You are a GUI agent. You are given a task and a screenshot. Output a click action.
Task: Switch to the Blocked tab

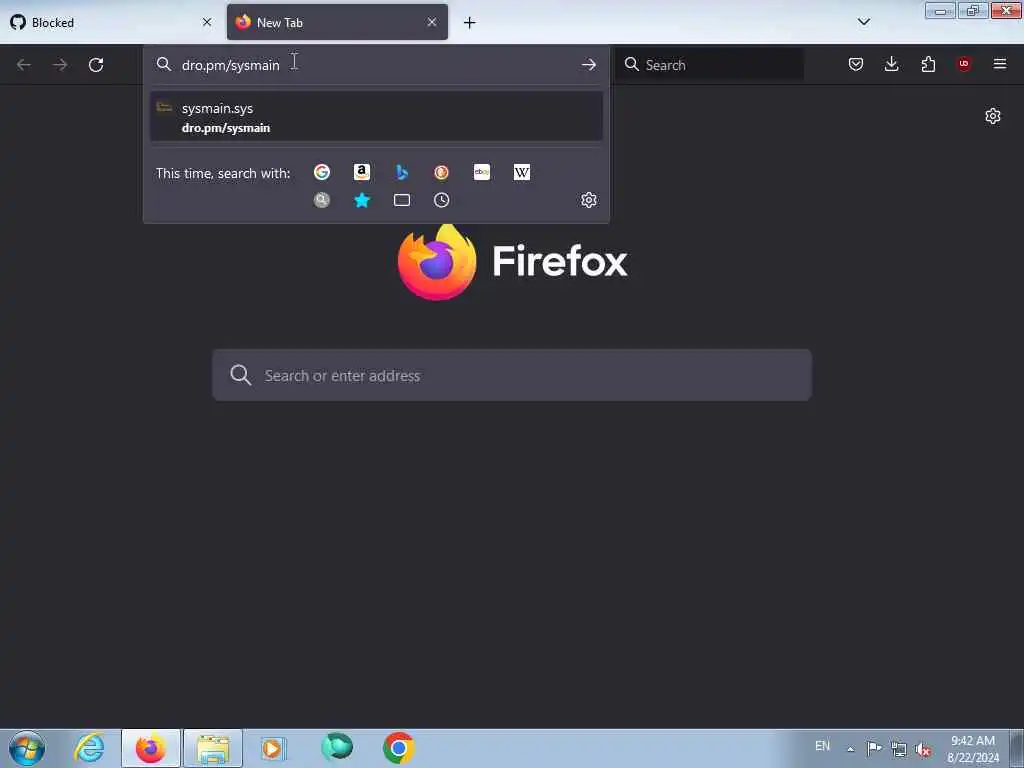coord(111,22)
